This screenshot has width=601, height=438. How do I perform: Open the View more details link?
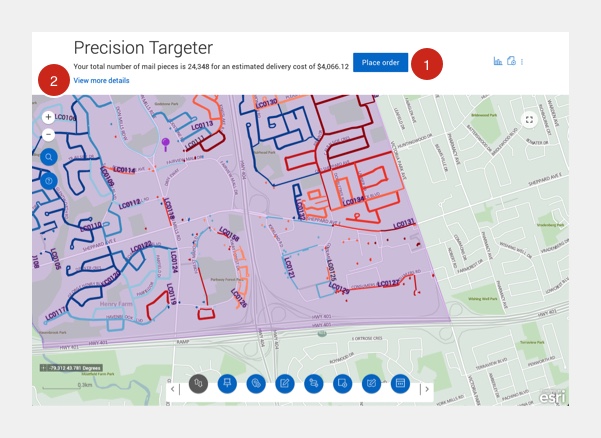(x=101, y=80)
